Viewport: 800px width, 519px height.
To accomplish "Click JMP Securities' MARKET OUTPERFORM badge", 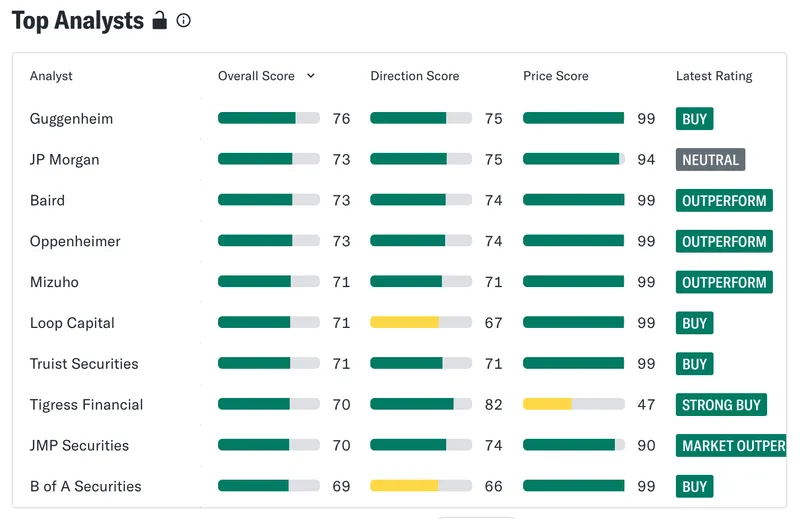I will (x=731, y=446).
